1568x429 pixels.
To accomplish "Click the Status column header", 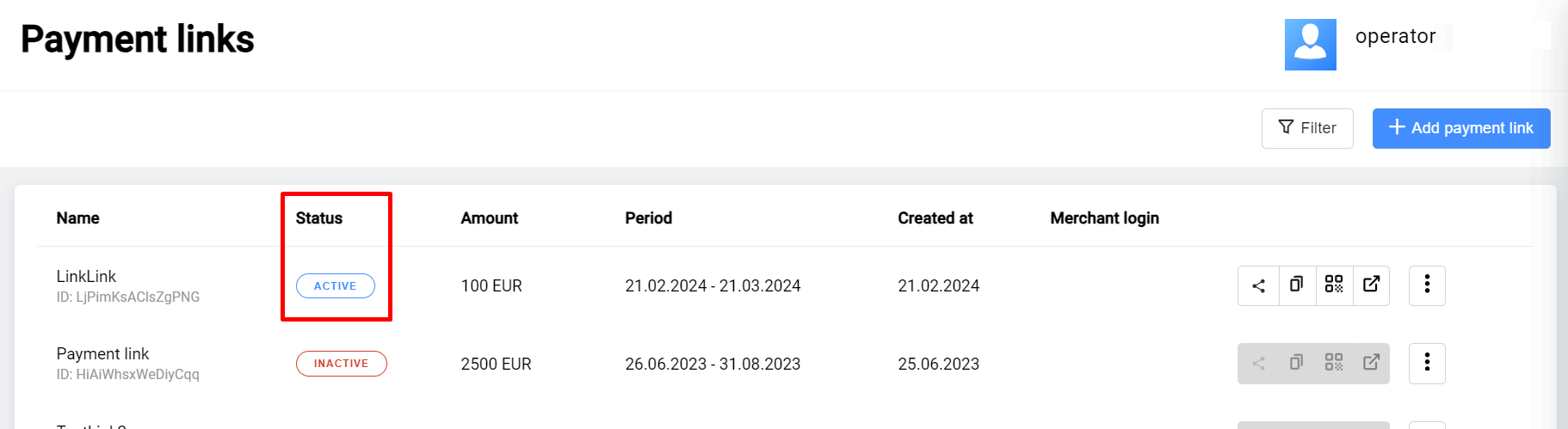I will pos(318,218).
